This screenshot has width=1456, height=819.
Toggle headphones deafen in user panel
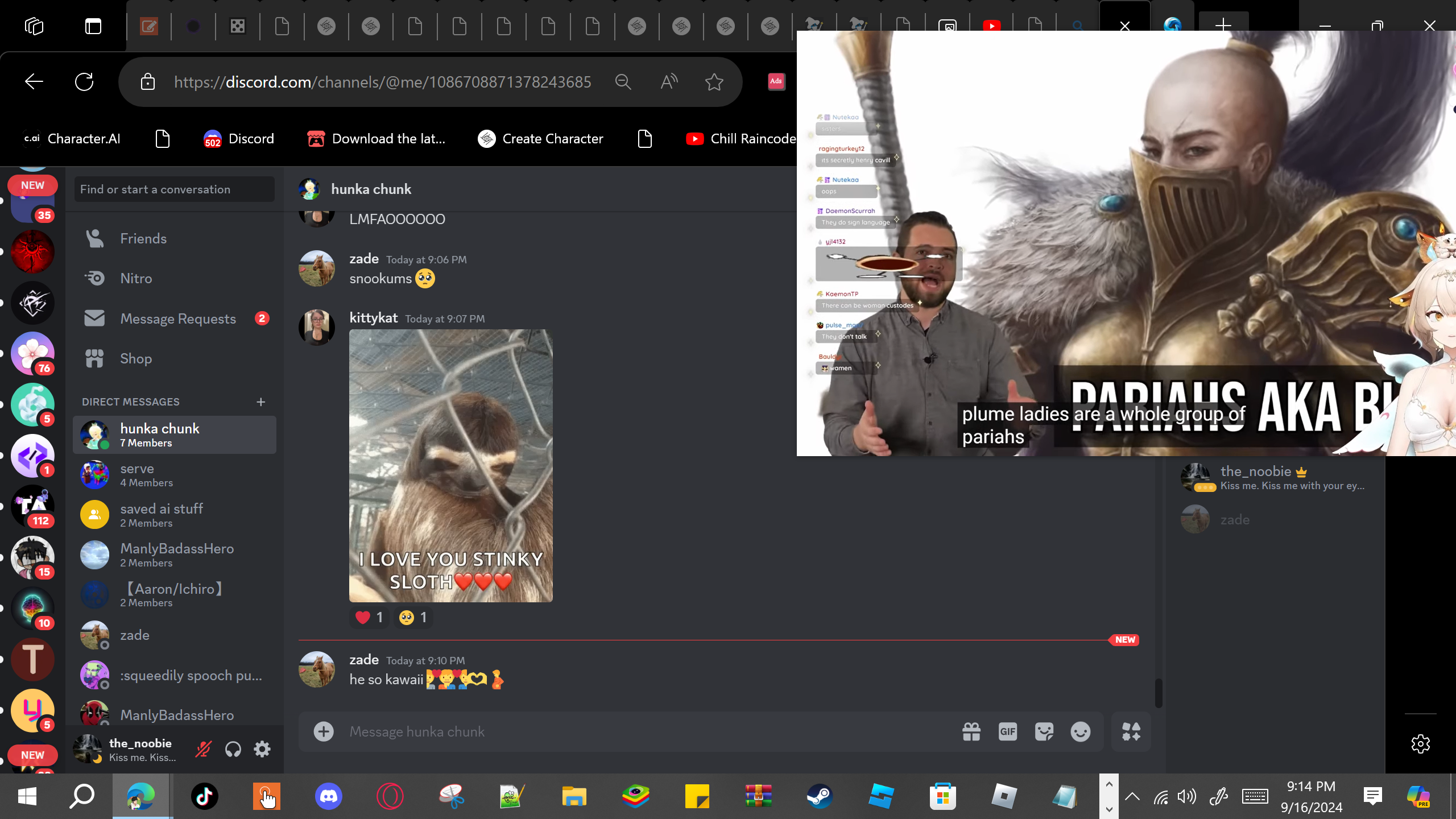point(233,749)
